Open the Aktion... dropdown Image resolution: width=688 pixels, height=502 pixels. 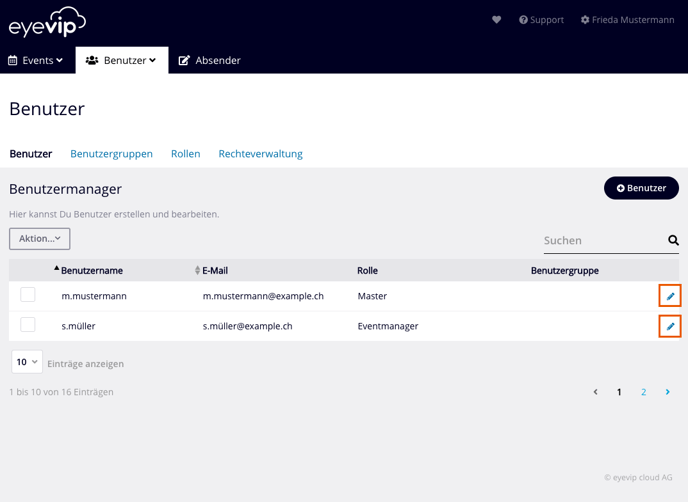click(40, 239)
